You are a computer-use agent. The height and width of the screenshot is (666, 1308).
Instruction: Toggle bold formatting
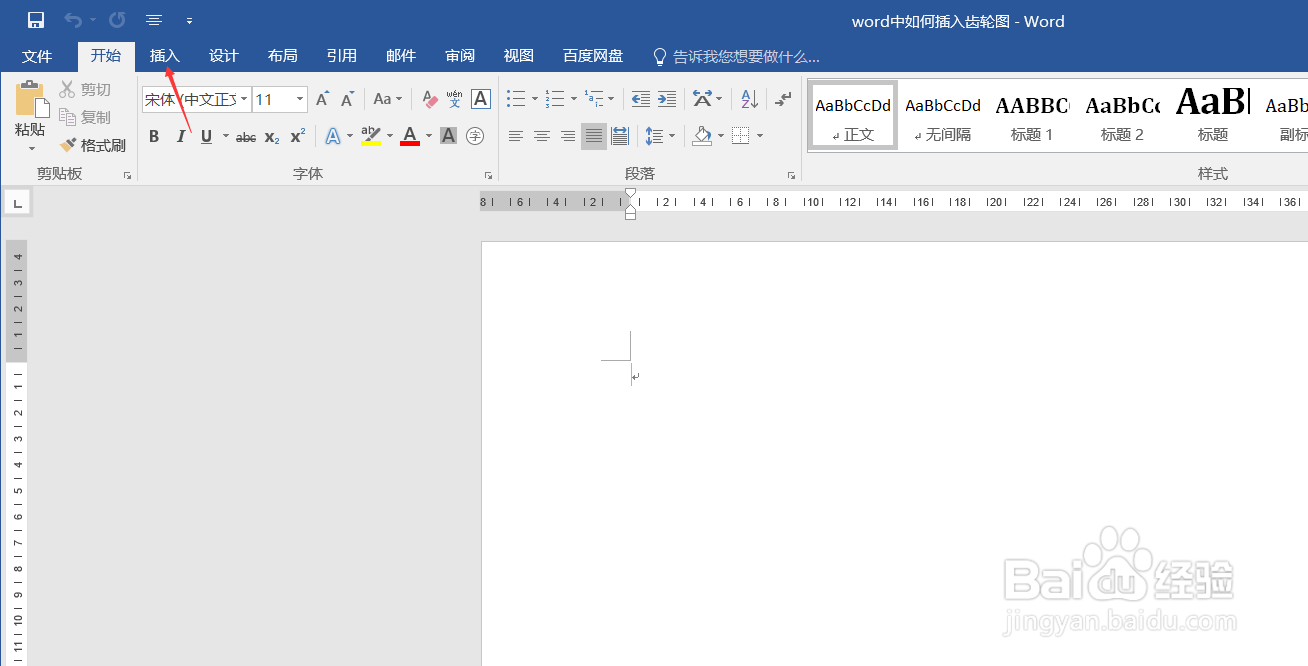click(154, 136)
